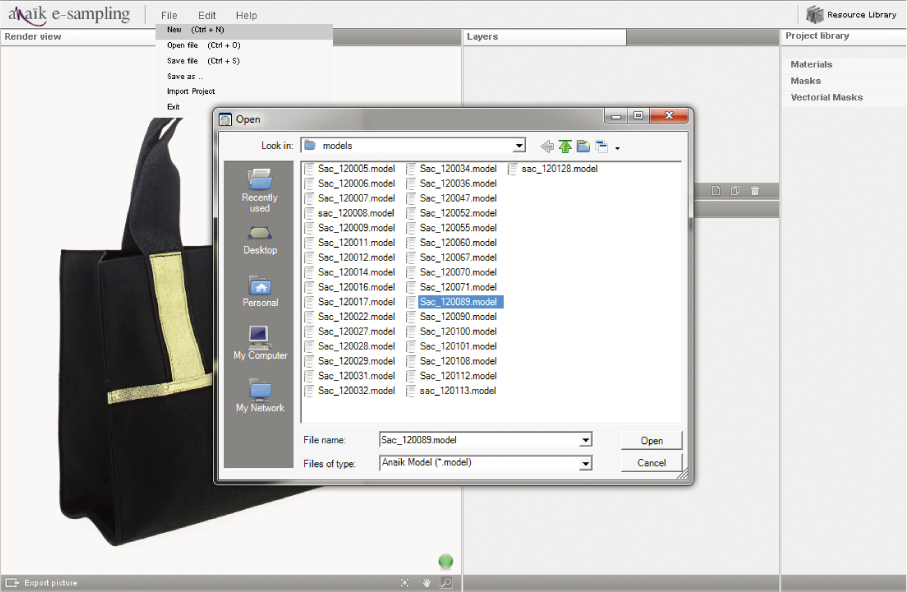This screenshot has width=907, height=592.
Task: Open the view menu dropdown arrow
Action: [617, 148]
